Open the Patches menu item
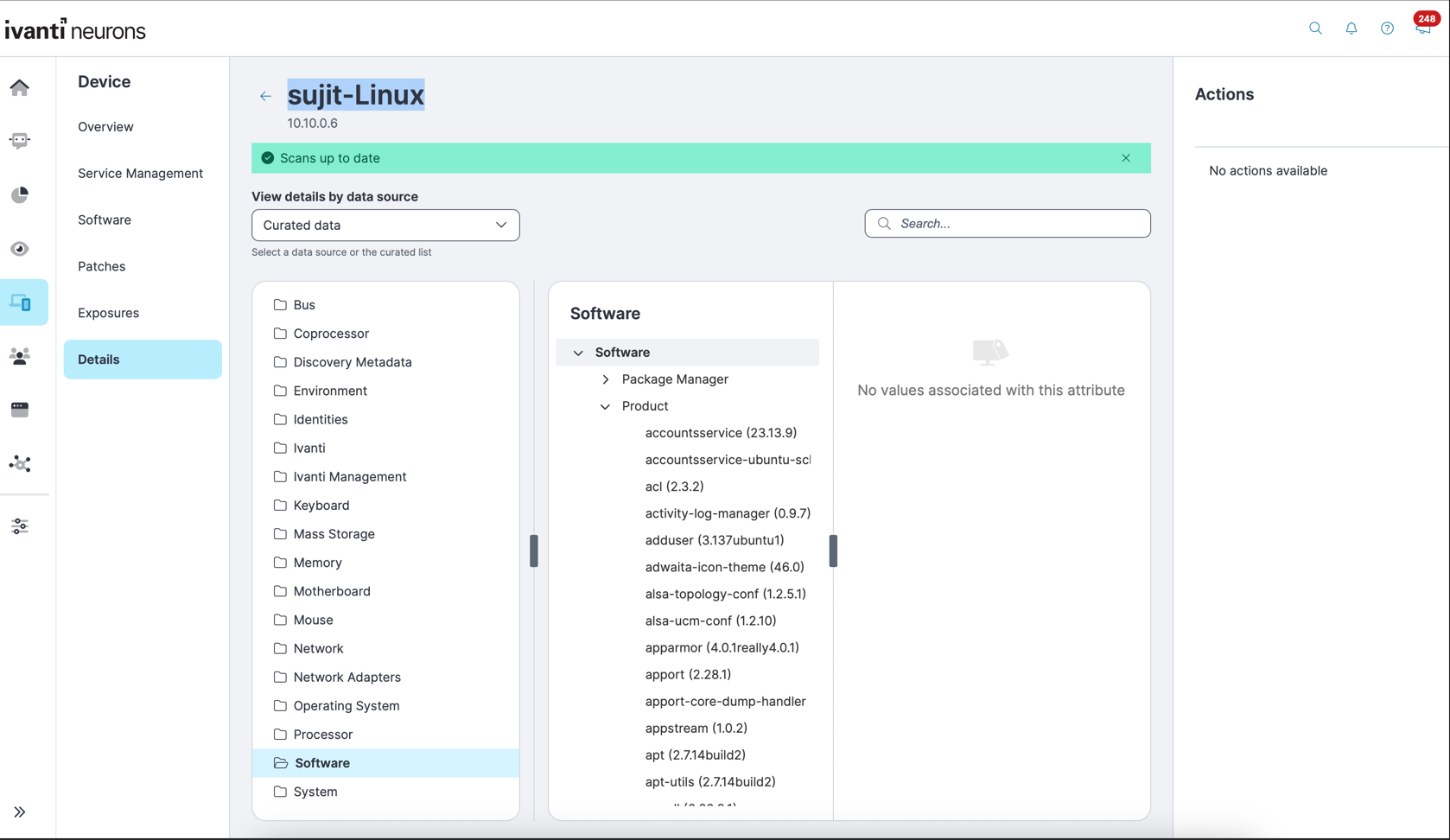1450x840 pixels. (101, 266)
